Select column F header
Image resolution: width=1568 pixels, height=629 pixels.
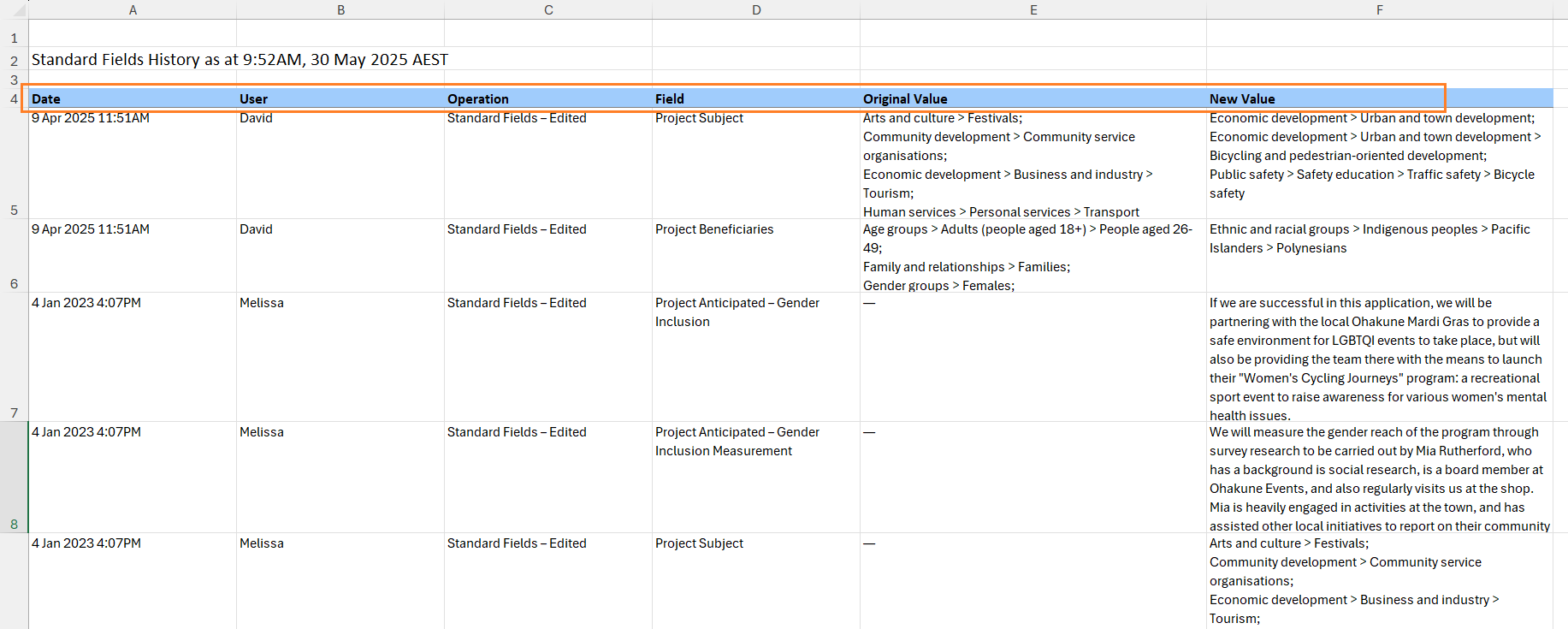point(1379,9)
